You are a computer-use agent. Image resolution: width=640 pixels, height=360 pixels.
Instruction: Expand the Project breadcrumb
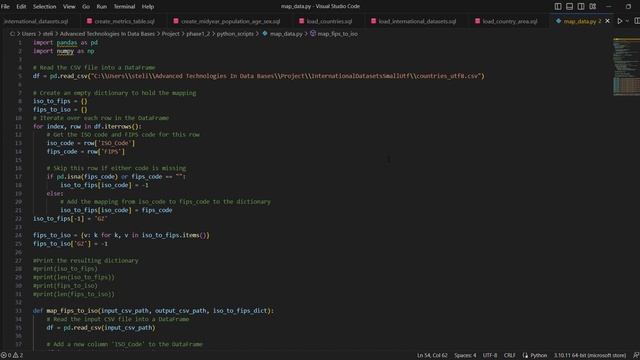point(171,34)
